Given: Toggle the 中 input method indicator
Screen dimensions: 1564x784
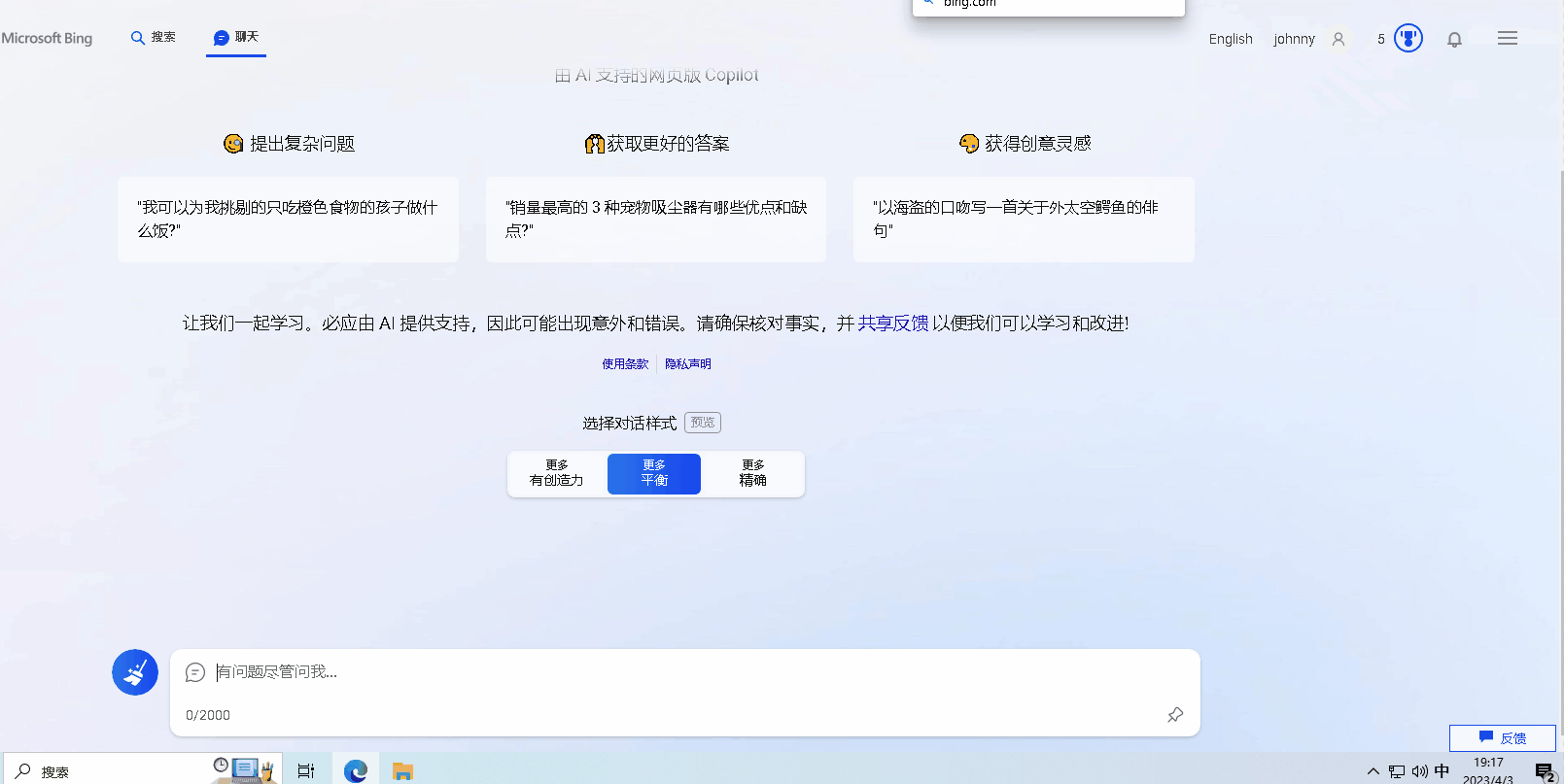Looking at the screenshot, I should point(1442,771).
